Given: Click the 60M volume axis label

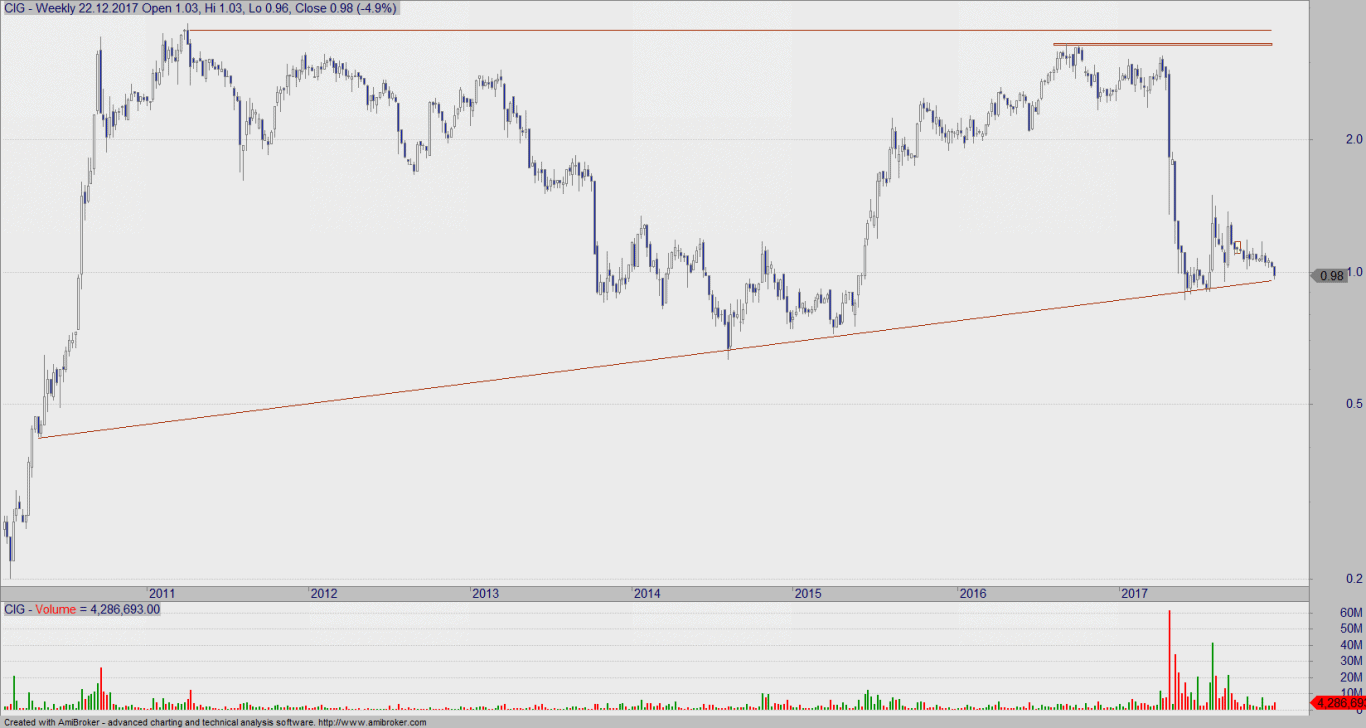Looking at the screenshot, I should pyautogui.click(x=1352, y=613).
